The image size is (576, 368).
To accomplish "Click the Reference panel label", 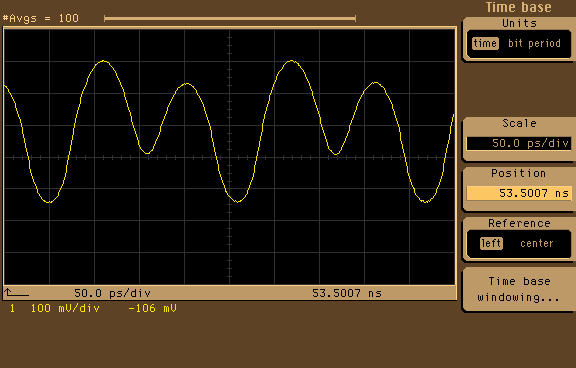I will point(519,223).
